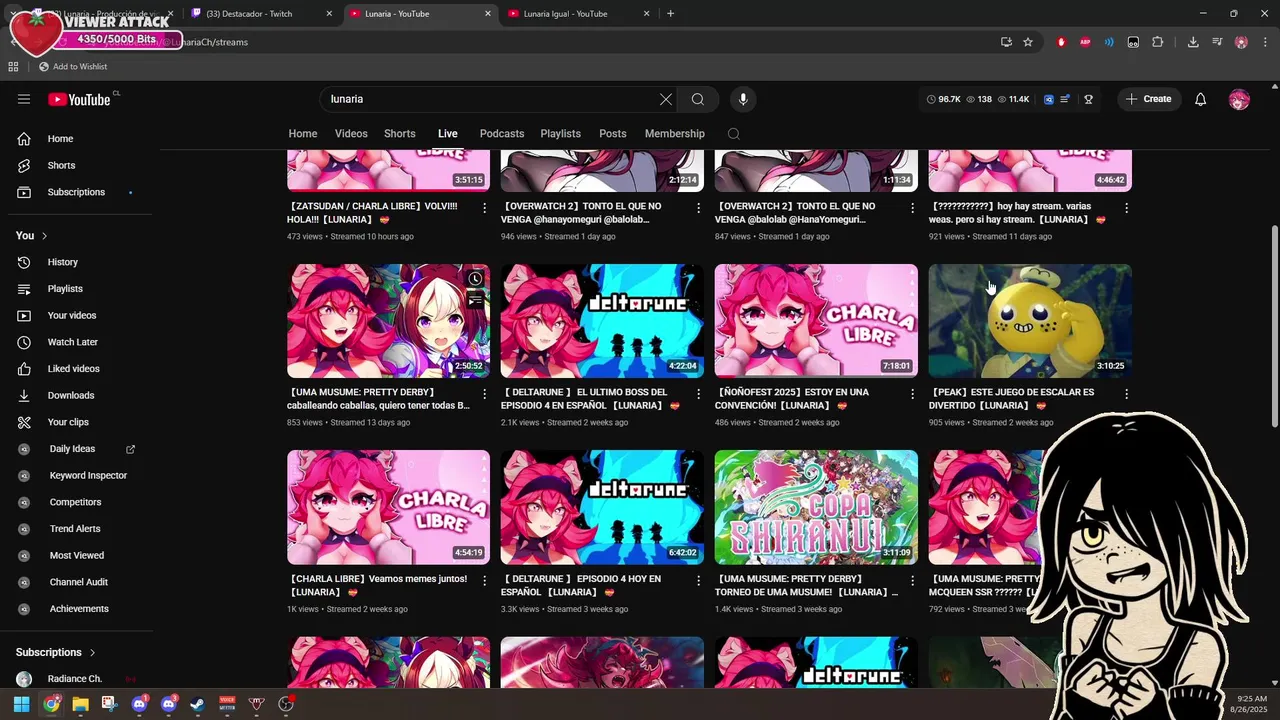Install app via address bar icon
1280x720 pixels.
pos(1006,42)
